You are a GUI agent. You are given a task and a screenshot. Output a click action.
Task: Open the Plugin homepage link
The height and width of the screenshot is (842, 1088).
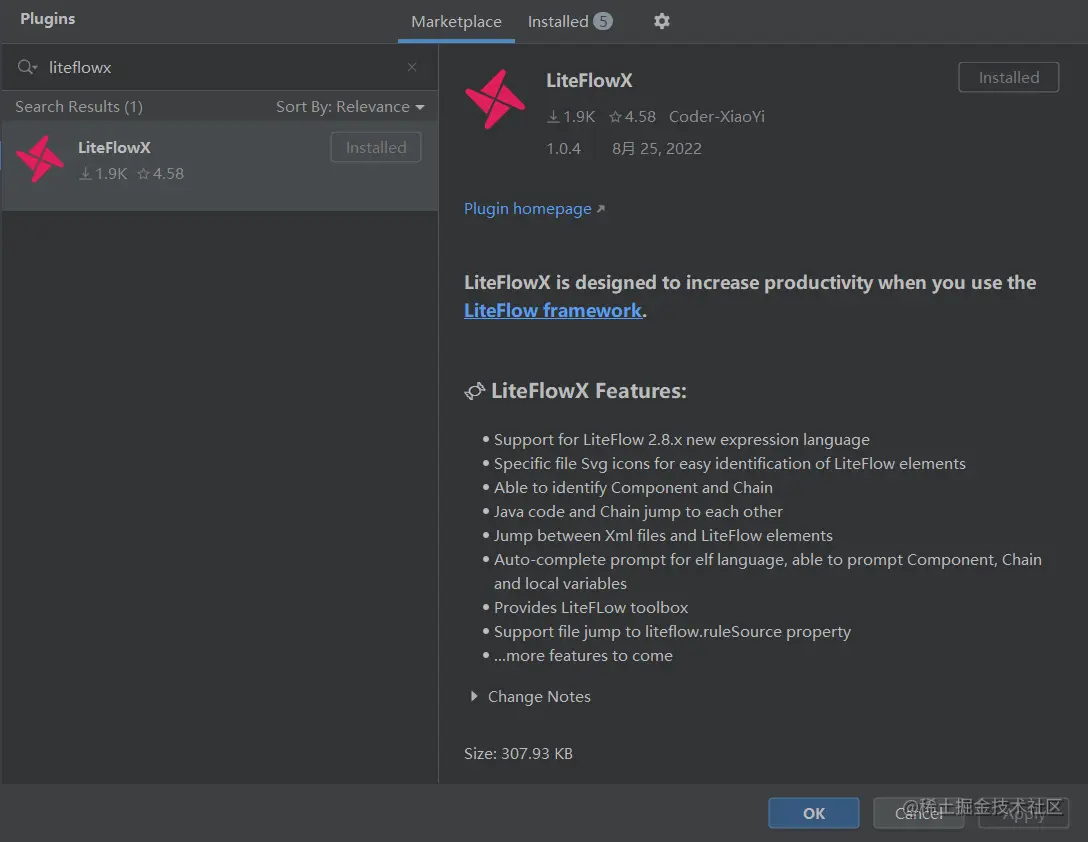[x=534, y=209]
